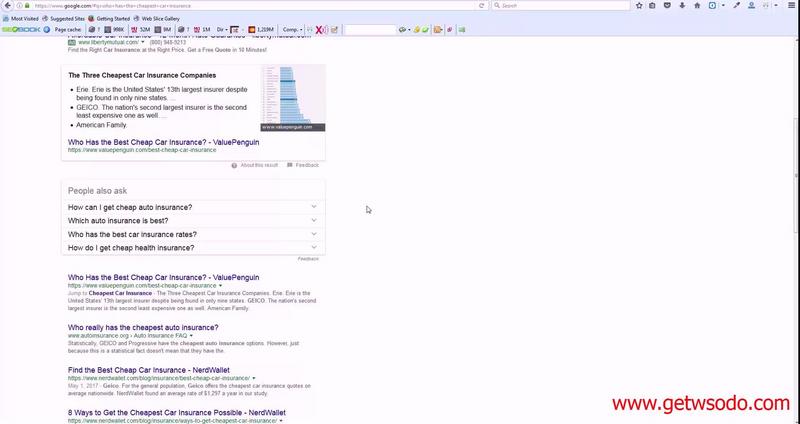Click the green icon at SEO toolbar end
The width and height of the screenshot is (800, 424).
(x=462, y=30)
